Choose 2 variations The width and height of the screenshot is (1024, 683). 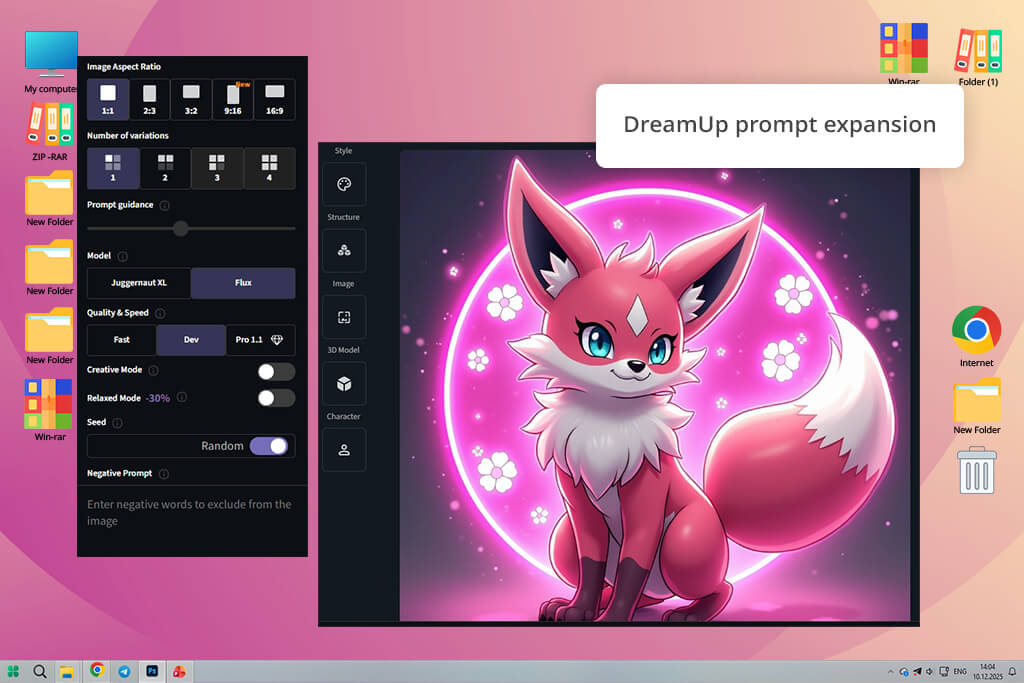[x=165, y=168]
